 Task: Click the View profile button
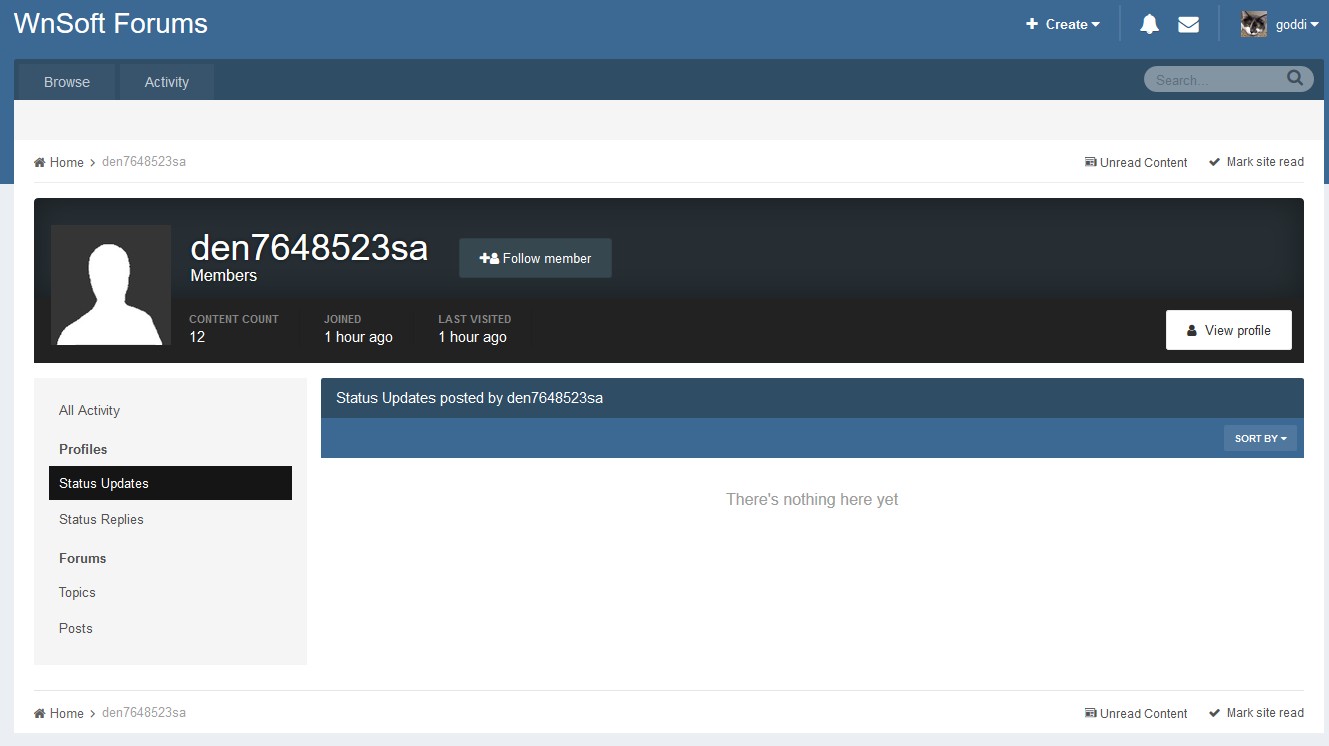[1228, 330]
